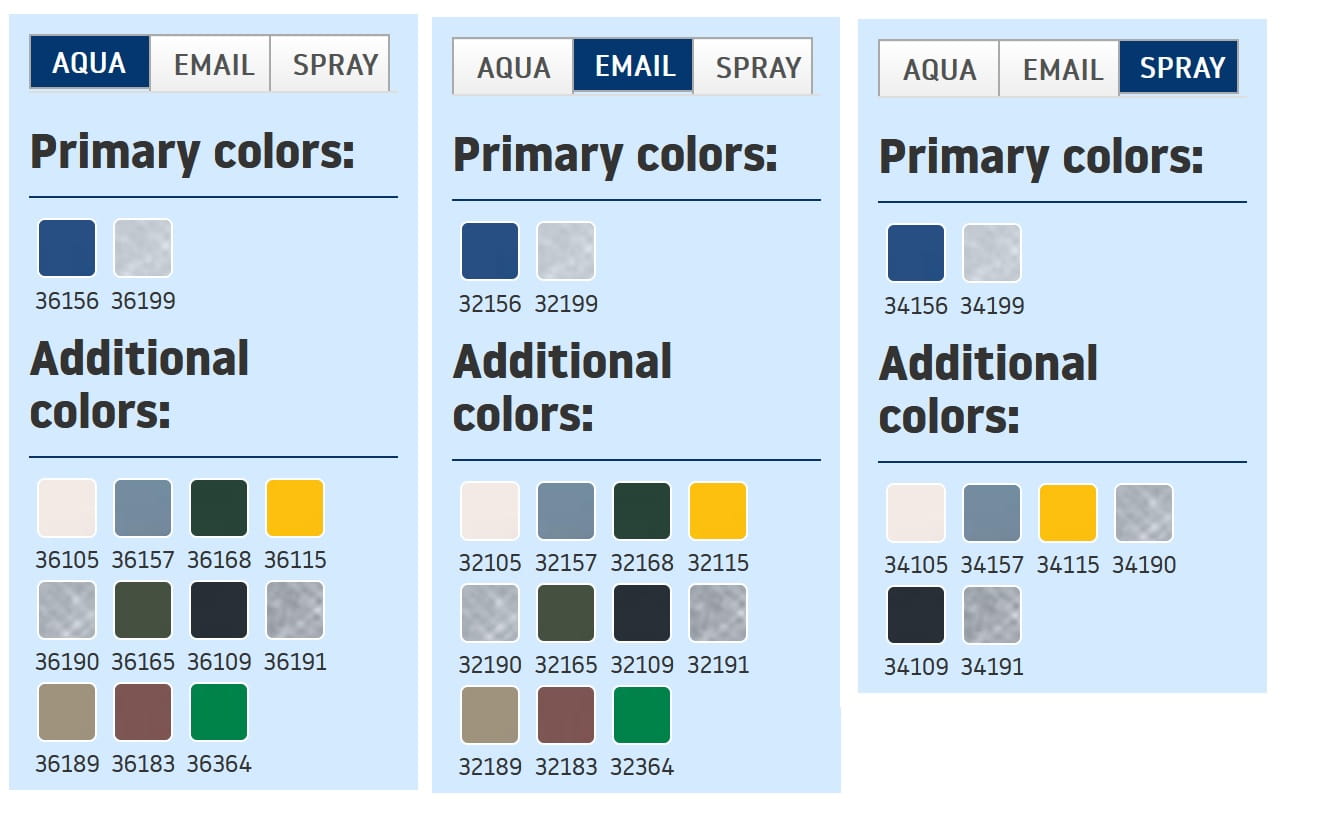Select yellow swatch 34115

(1068, 513)
